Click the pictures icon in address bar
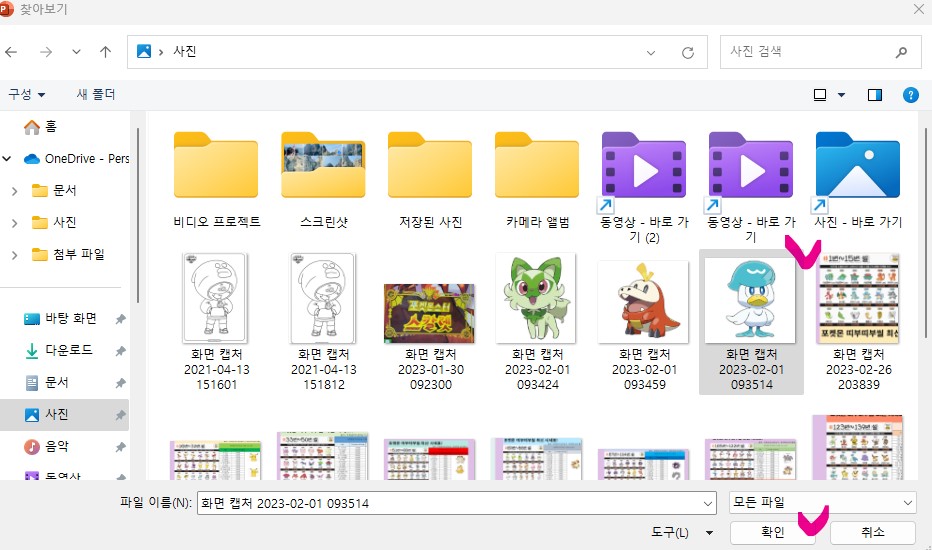 click(144, 51)
